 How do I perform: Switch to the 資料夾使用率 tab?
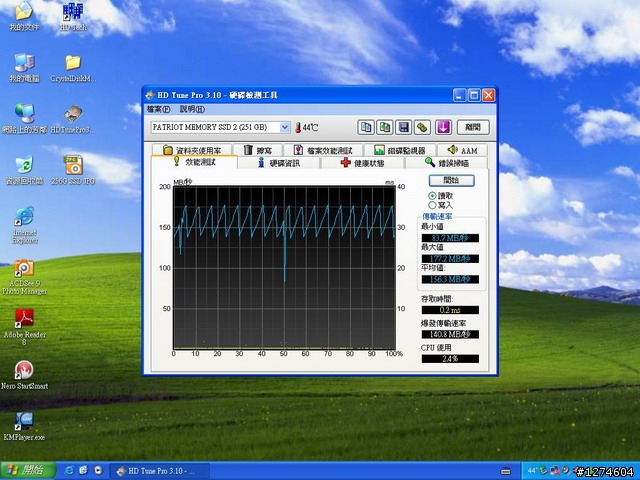point(192,150)
